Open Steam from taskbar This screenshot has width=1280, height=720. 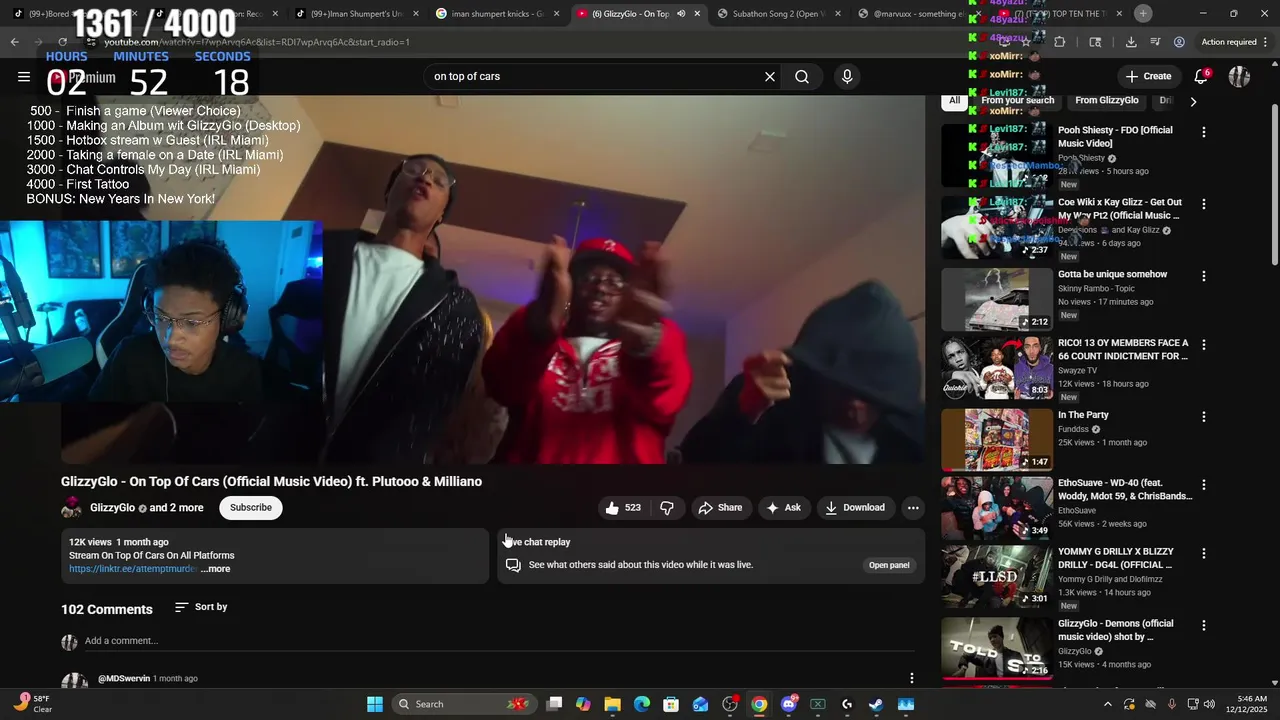point(876,704)
